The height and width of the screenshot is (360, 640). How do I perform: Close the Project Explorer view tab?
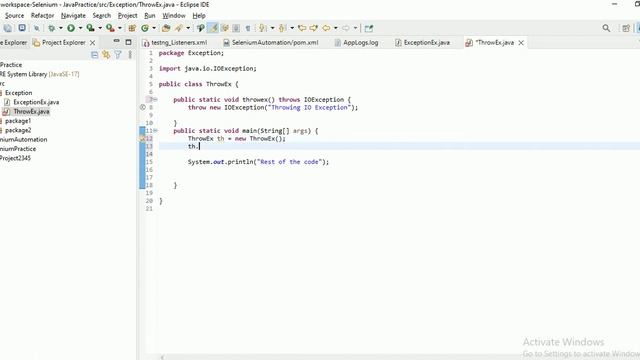[x=93, y=42]
